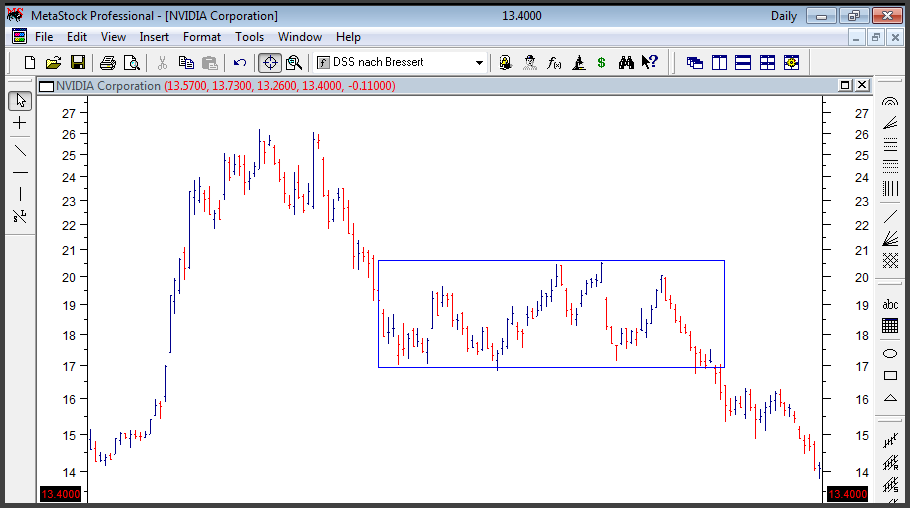Draw an ellipse with the oval tool

tap(890, 354)
